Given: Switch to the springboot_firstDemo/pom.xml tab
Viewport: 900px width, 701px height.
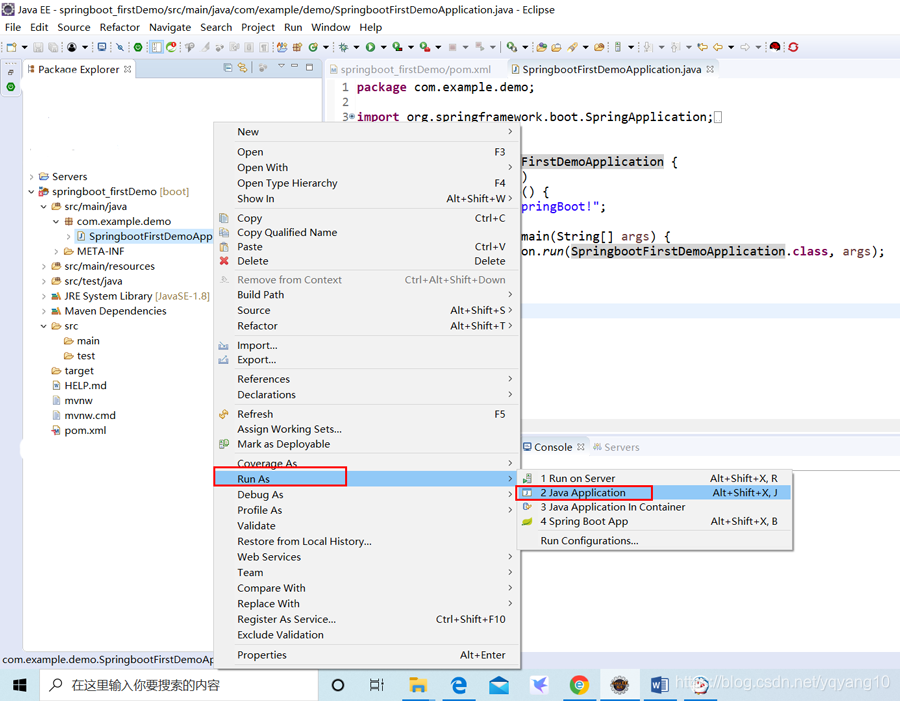Looking at the screenshot, I should click(416, 69).
